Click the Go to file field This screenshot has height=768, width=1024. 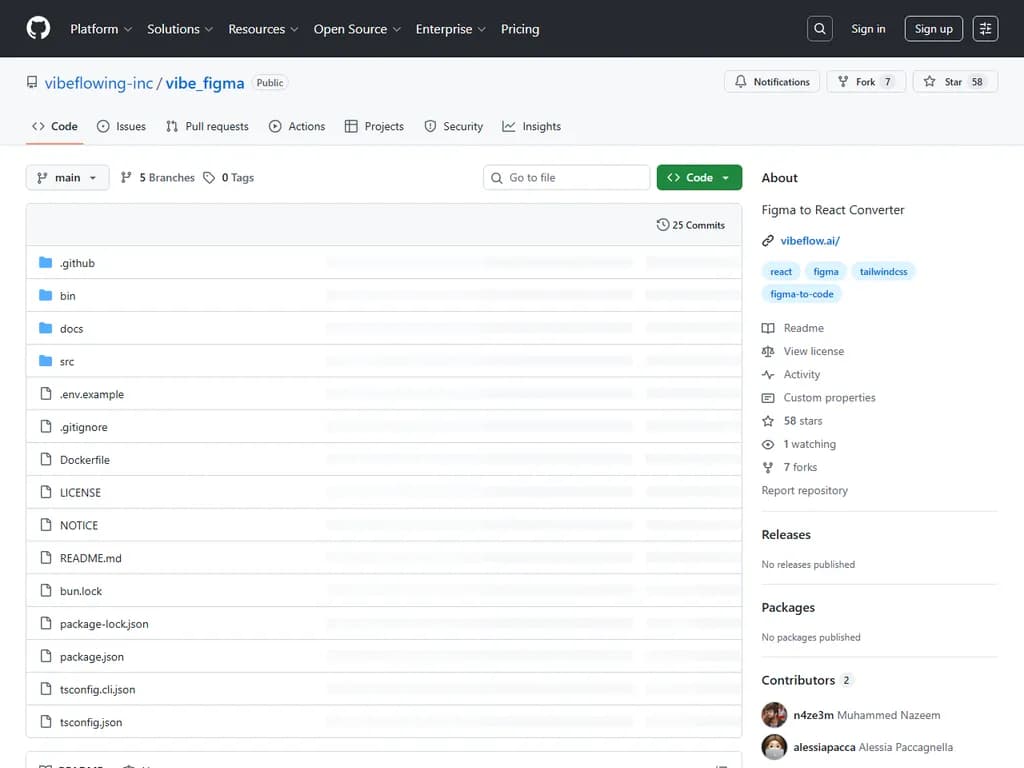coord(567,178)
